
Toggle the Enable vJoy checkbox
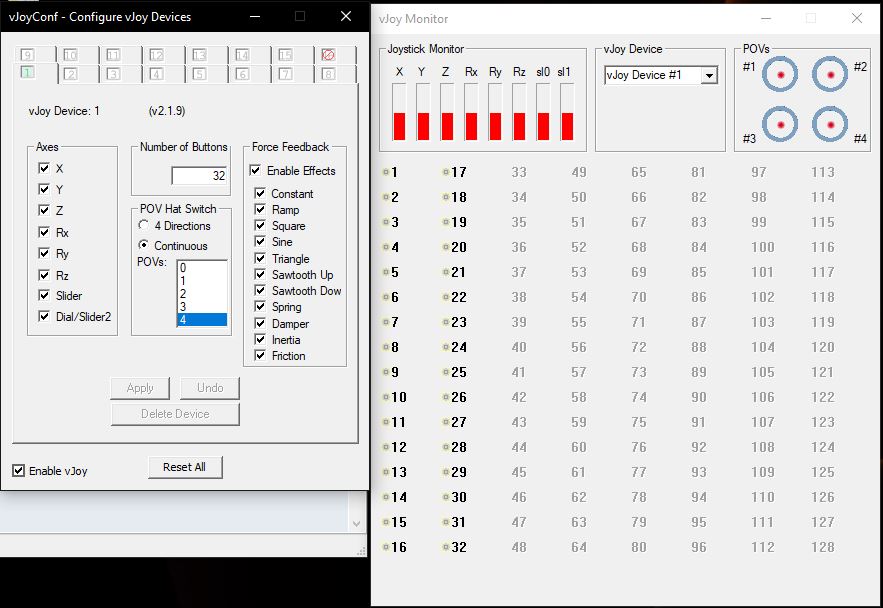(x=19, y=471)
